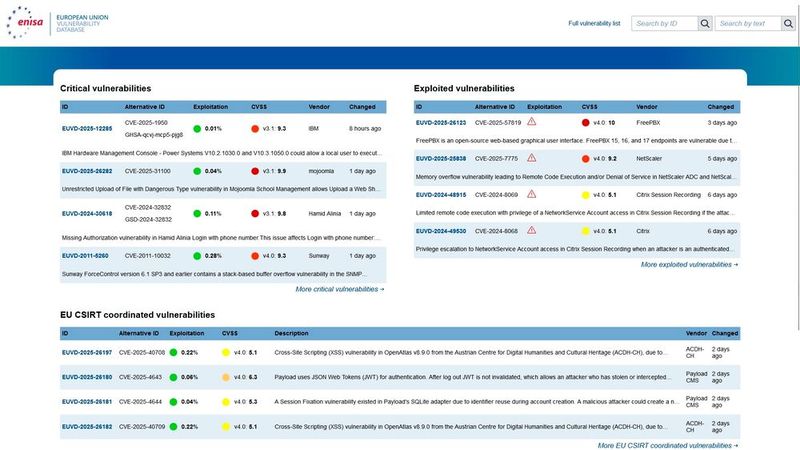Click red CVSS dot for EUVD-2025-26282
Image resolution: width=800 pixels, height=450 pixels.
[x=255, y=171]
